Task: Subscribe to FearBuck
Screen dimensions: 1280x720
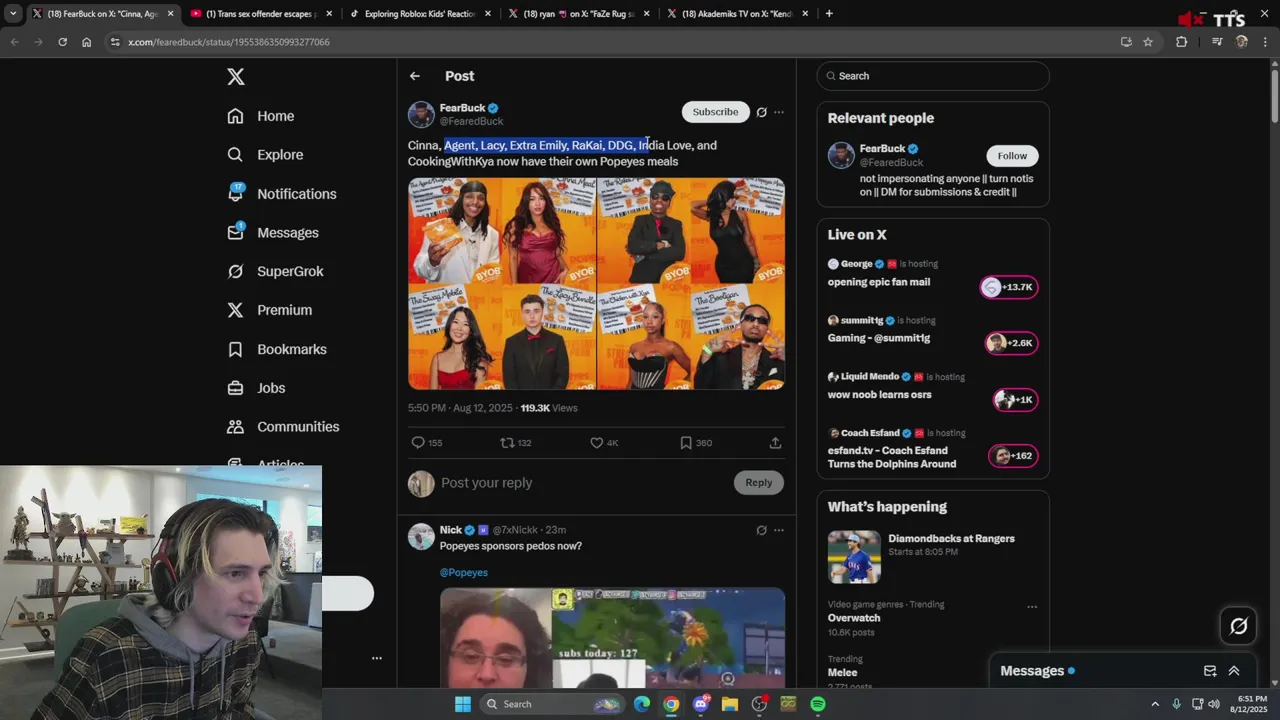Action: [x=715, y=112]
